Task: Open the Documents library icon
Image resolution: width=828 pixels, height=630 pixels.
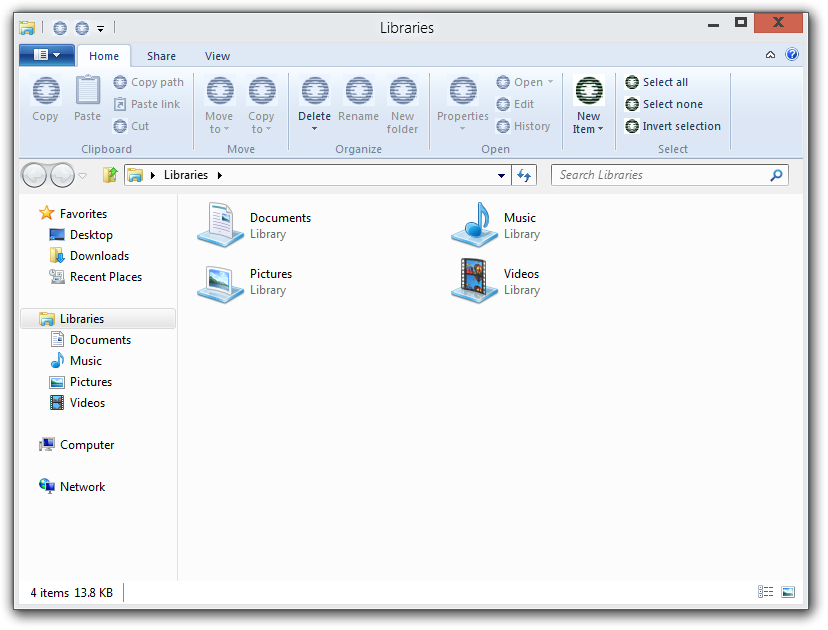Action: tap(220, 225)
